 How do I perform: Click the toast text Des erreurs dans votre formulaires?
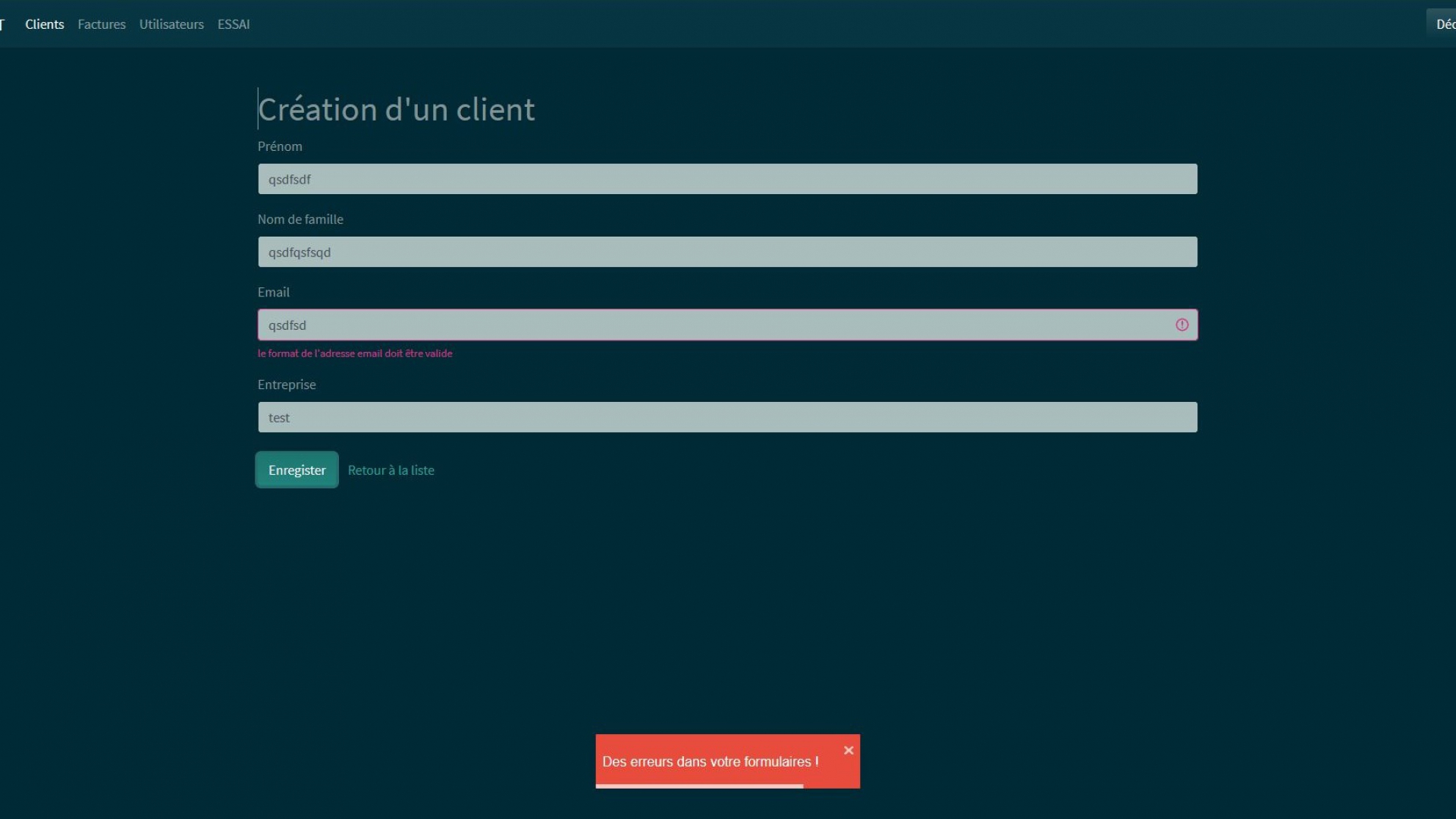710,761
